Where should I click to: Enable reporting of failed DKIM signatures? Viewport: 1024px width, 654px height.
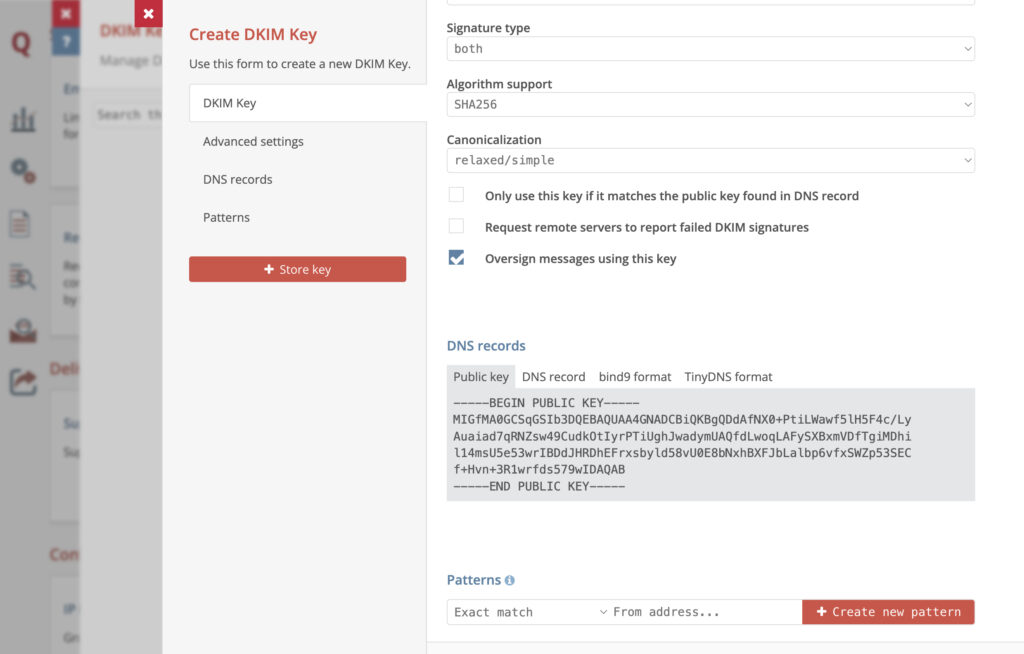click(x=456, y=226)
